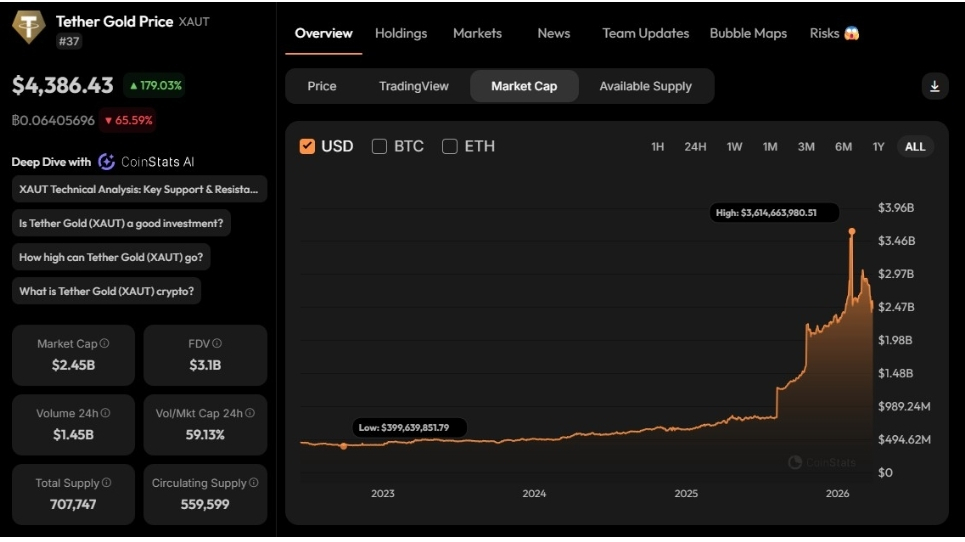Click the scared emoji beside Risks
The width and height of the screenshot is (965, 542).
(852, 33)
